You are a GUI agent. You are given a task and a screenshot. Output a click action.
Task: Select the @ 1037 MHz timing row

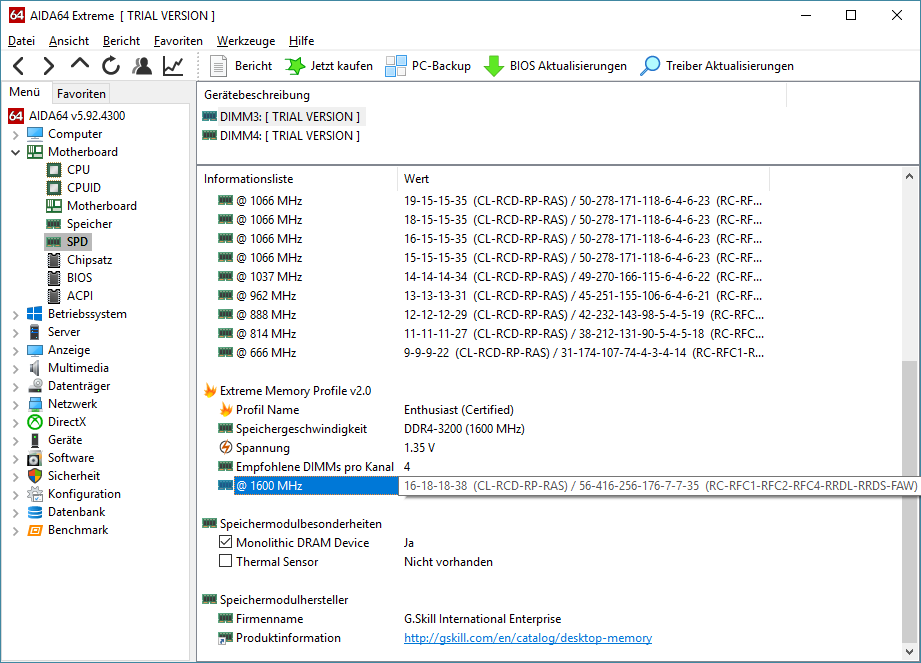click(269, 277)
